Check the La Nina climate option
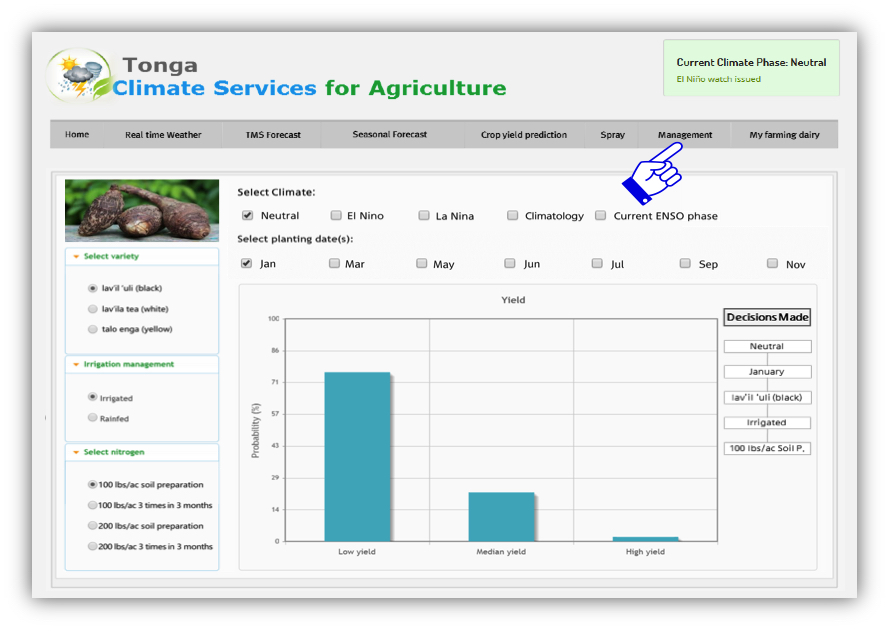890x631 pixels. click(422, 215)
